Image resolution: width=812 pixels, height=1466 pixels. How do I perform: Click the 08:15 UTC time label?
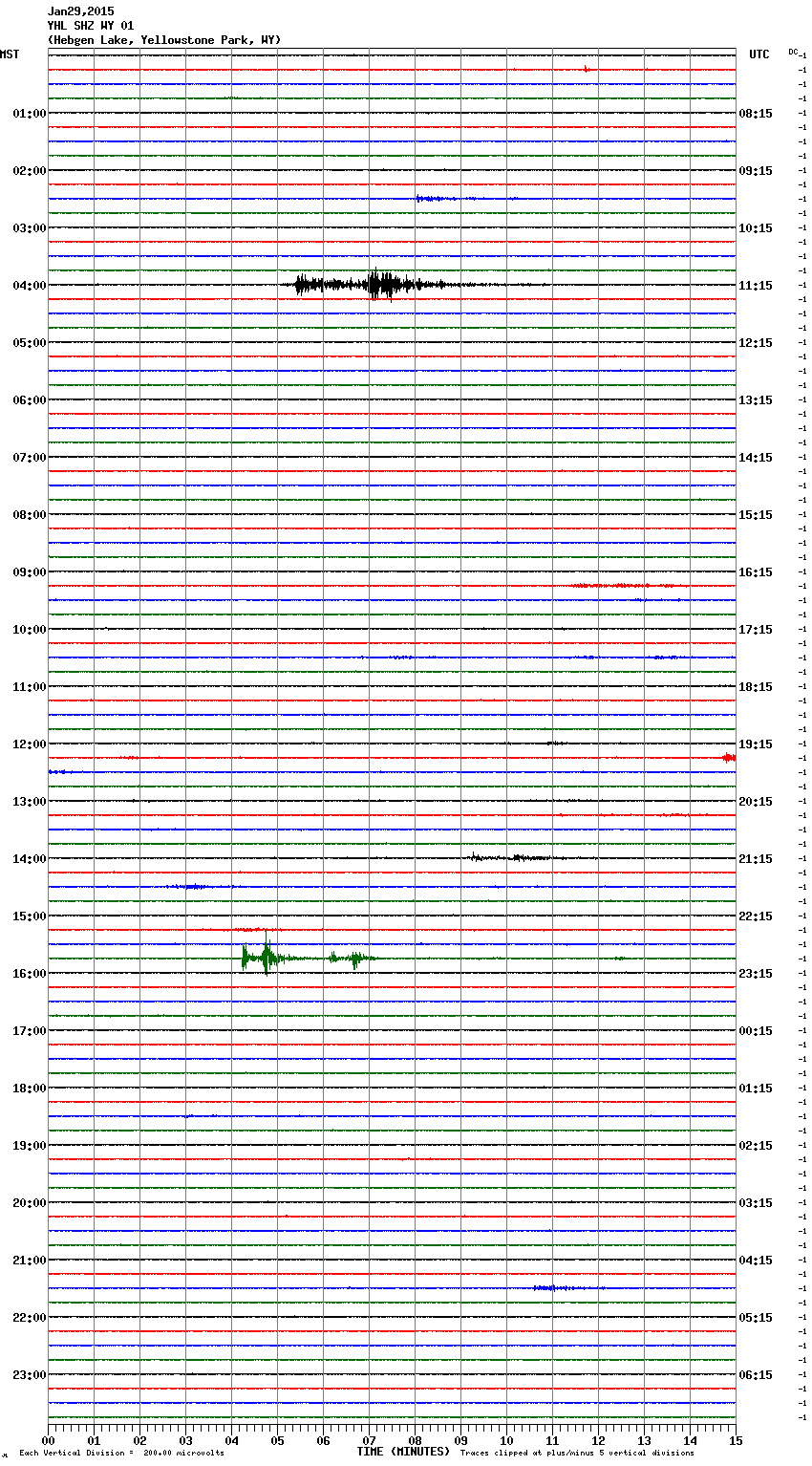pyautogui.click(x=756, y=114)
